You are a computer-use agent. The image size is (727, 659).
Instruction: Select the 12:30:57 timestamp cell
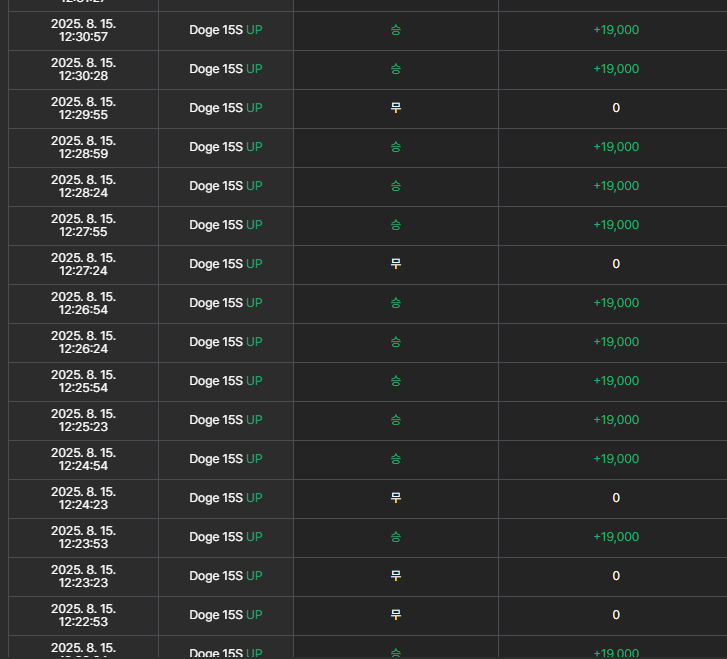pyautogui.click(x=83, y=31)
